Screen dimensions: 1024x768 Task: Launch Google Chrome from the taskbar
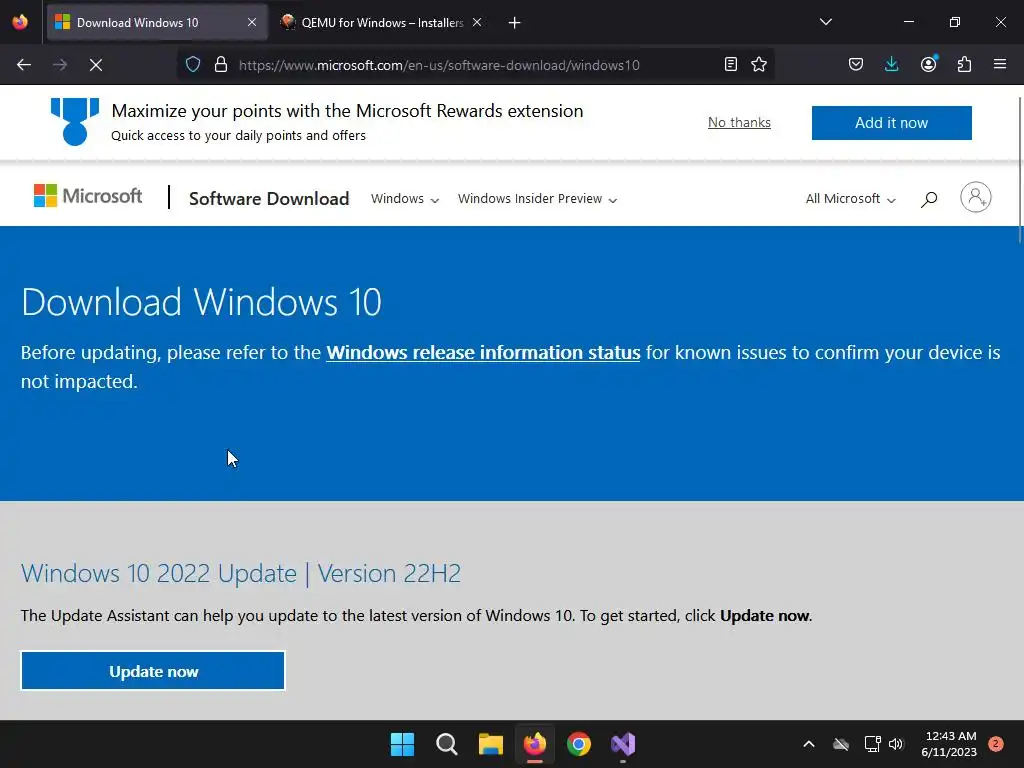(579, 744)
